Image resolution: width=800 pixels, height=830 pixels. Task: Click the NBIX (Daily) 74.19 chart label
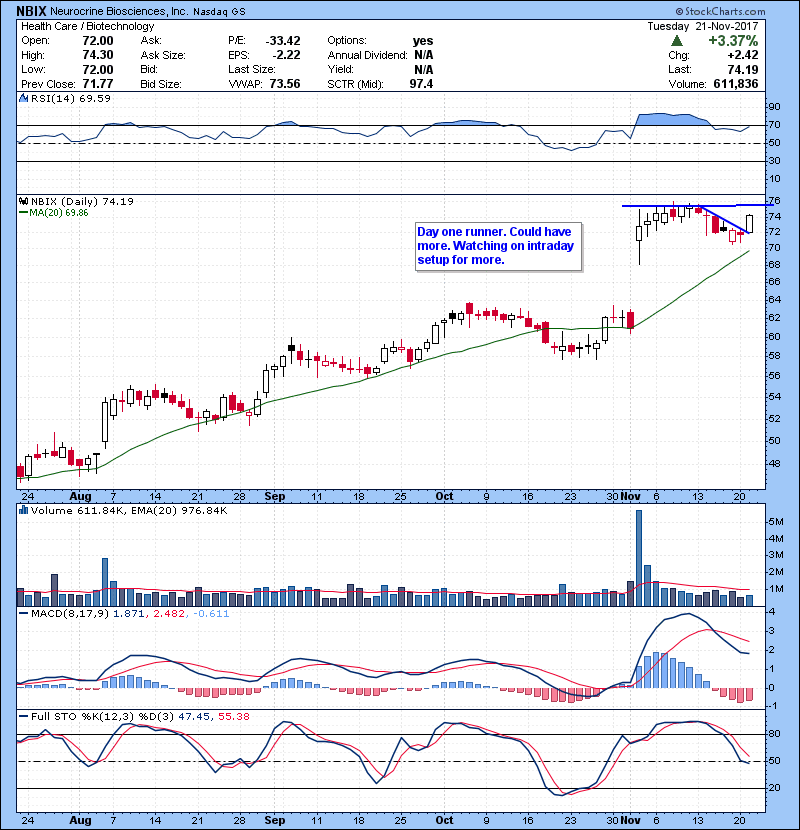(82, 201)
